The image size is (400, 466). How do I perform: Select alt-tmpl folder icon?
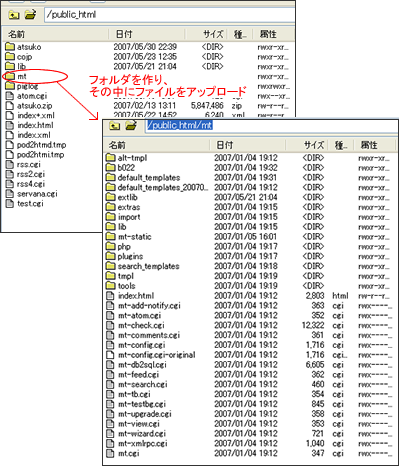pyautogui.click(x=111, y=158)
